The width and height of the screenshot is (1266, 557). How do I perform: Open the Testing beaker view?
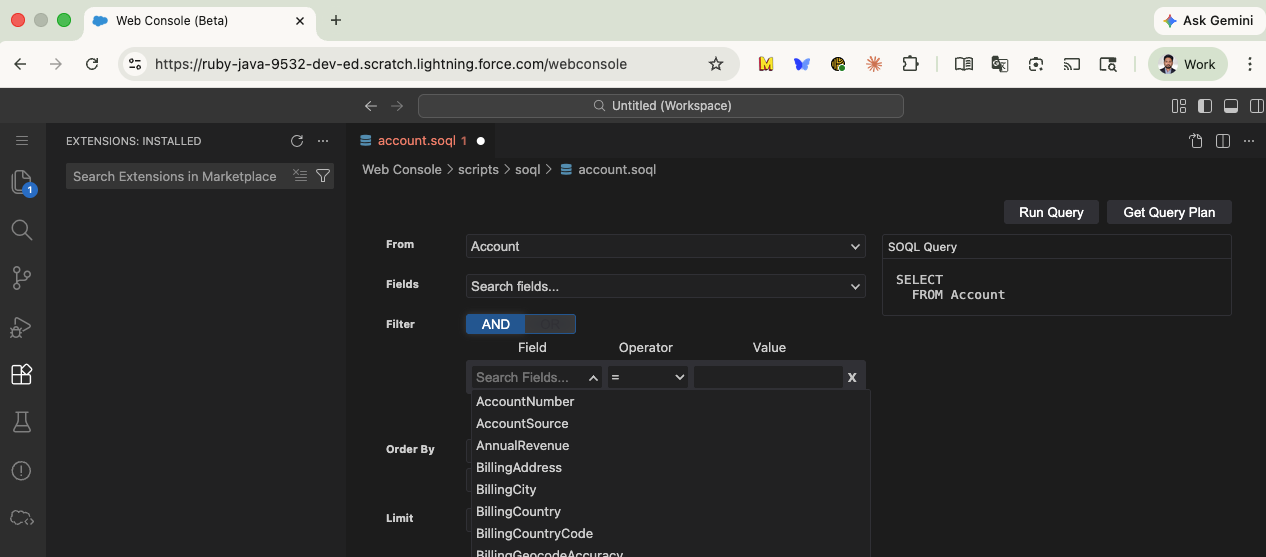click(x=22, y=422)
